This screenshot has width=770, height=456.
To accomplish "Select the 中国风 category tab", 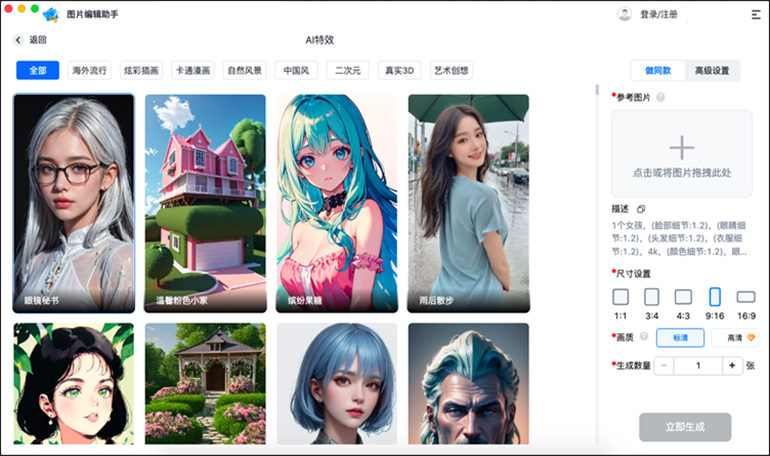I will tap(297, 70).
